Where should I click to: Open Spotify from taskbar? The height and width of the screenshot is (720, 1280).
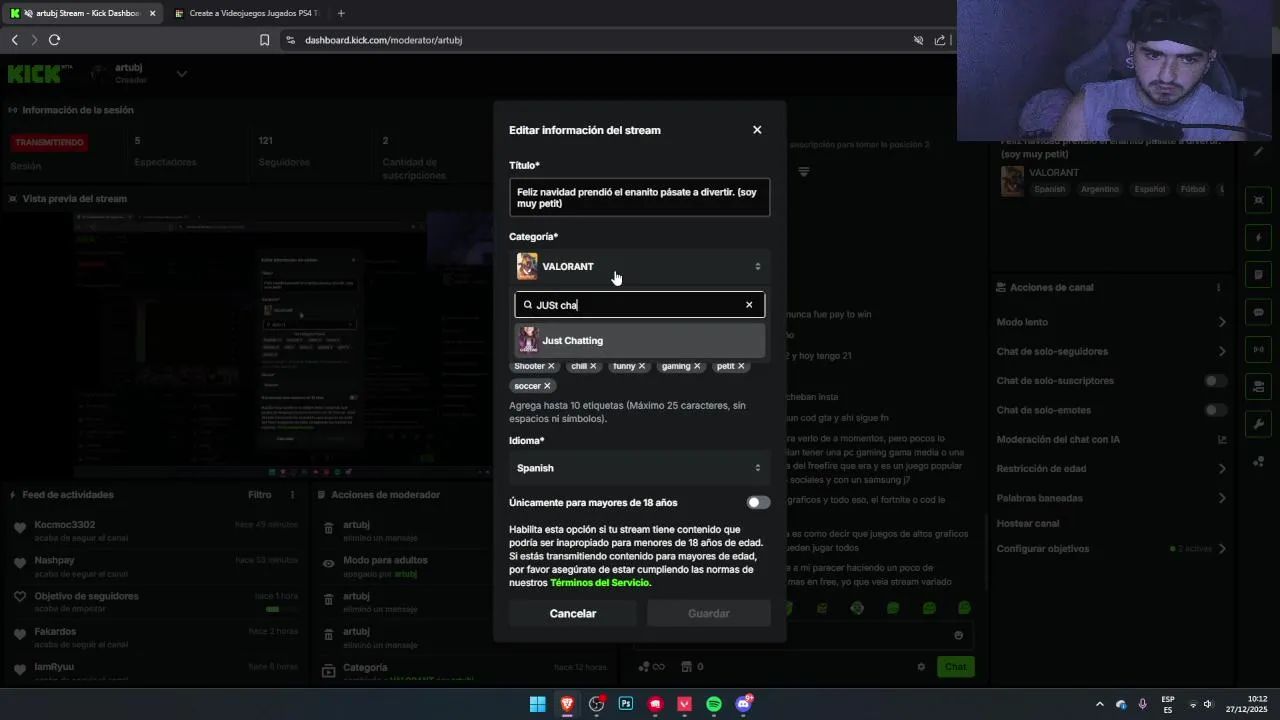point(714,704)
